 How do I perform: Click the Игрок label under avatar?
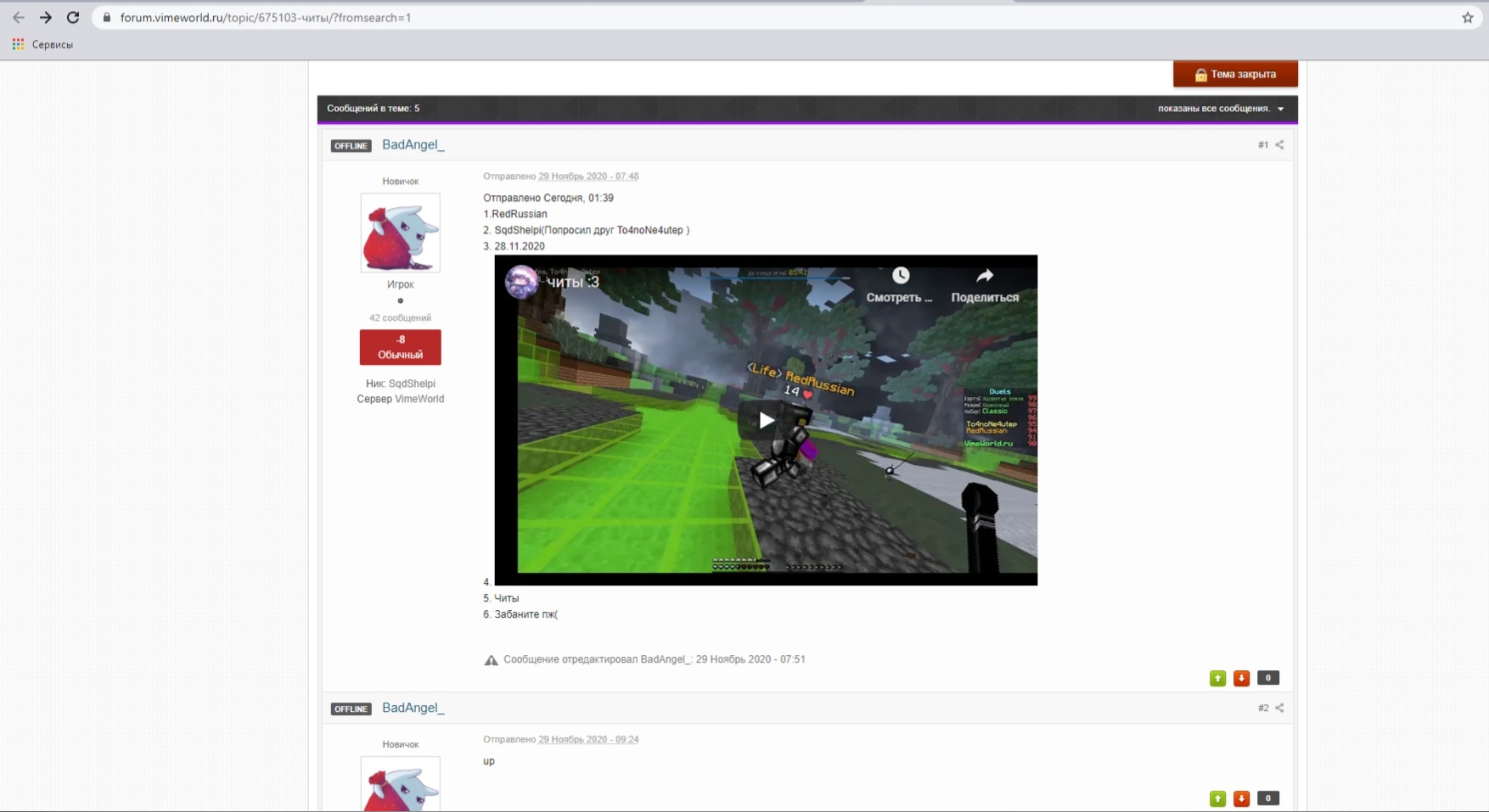[400, 284]
